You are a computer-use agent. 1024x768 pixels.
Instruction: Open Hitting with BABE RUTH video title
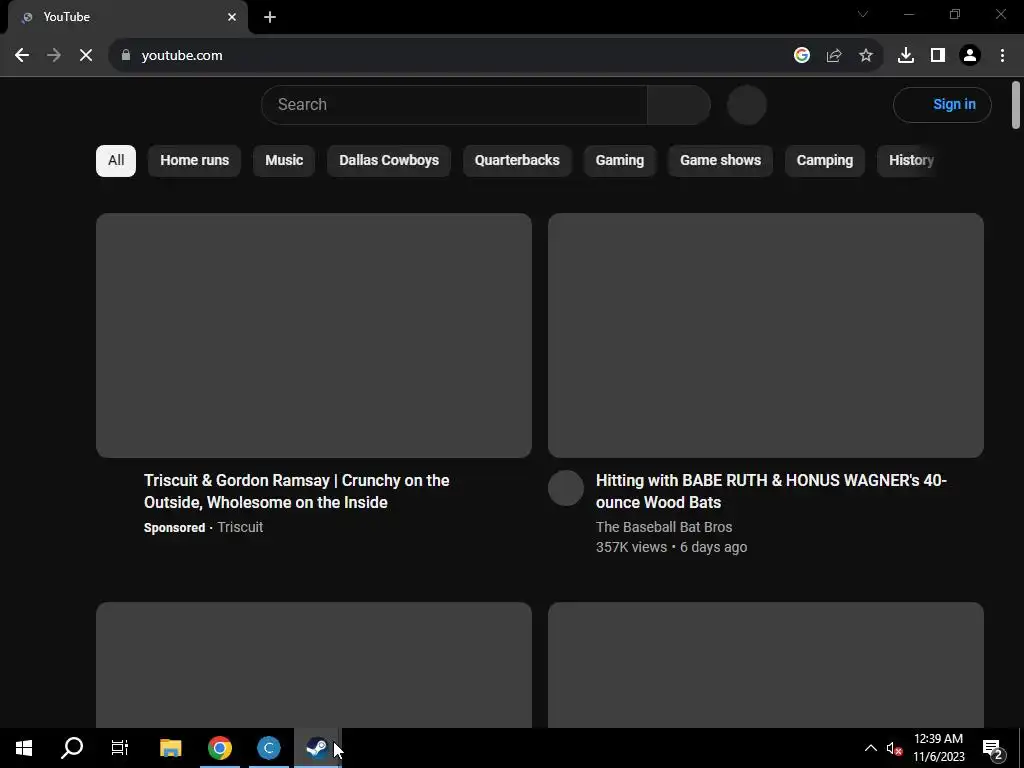[771, 491]
